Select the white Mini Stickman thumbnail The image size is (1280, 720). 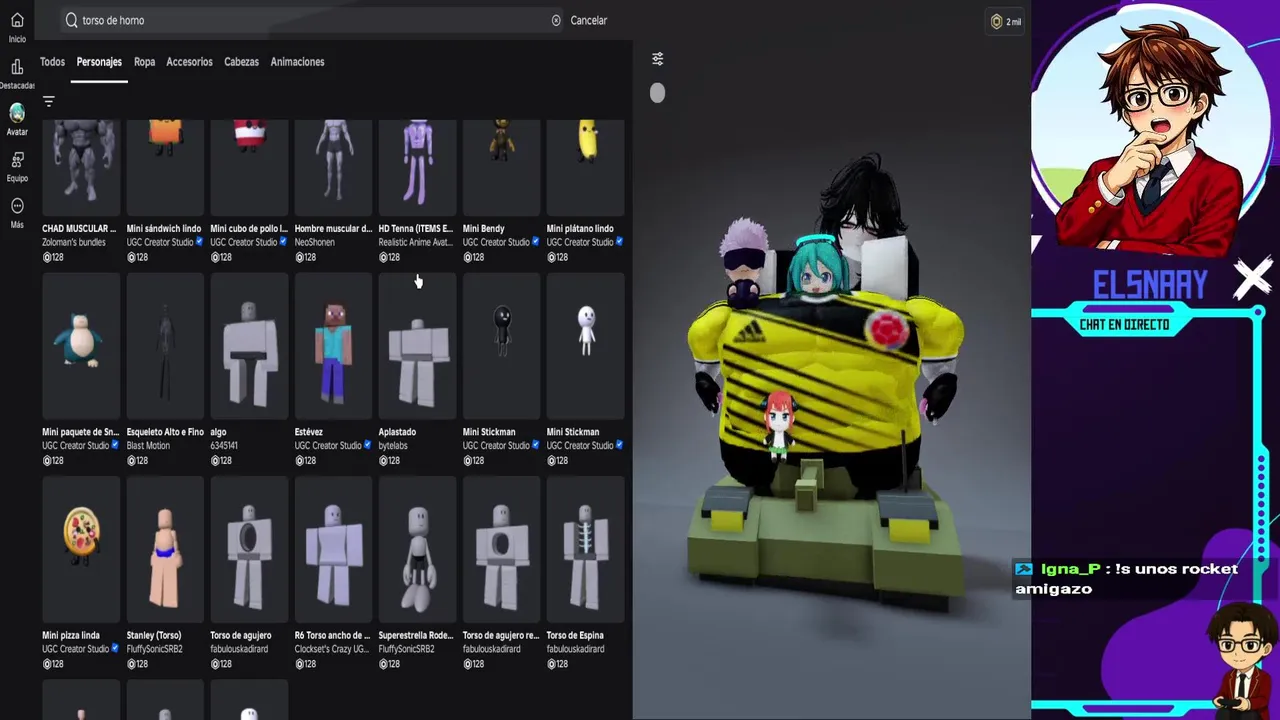585,346
